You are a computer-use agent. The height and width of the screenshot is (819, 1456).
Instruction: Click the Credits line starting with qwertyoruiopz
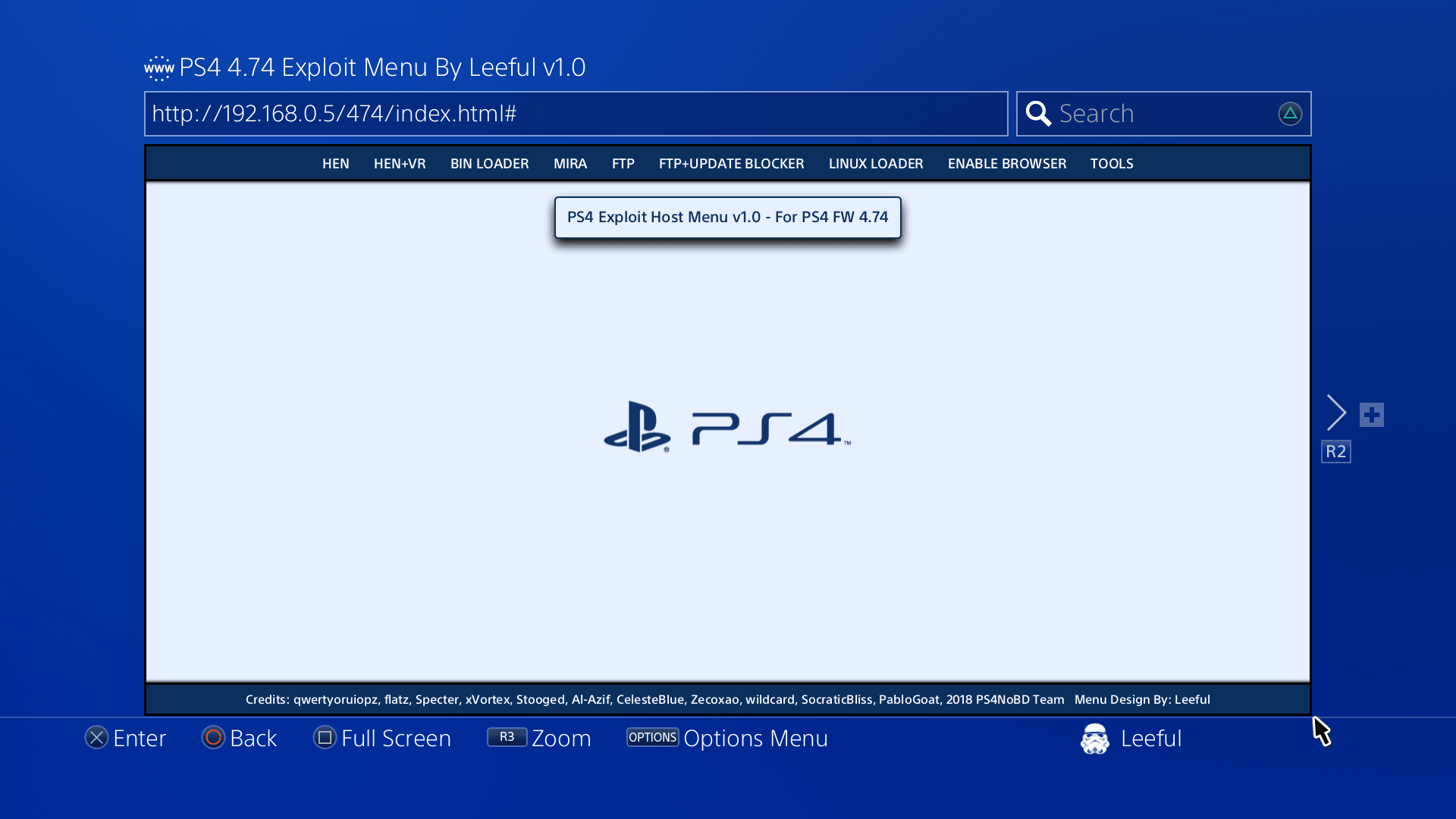coord(655,700)
